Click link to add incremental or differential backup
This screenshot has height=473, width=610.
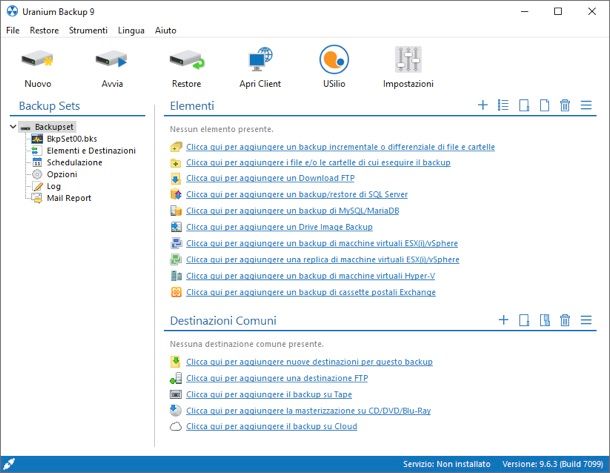tap(340, 147)
